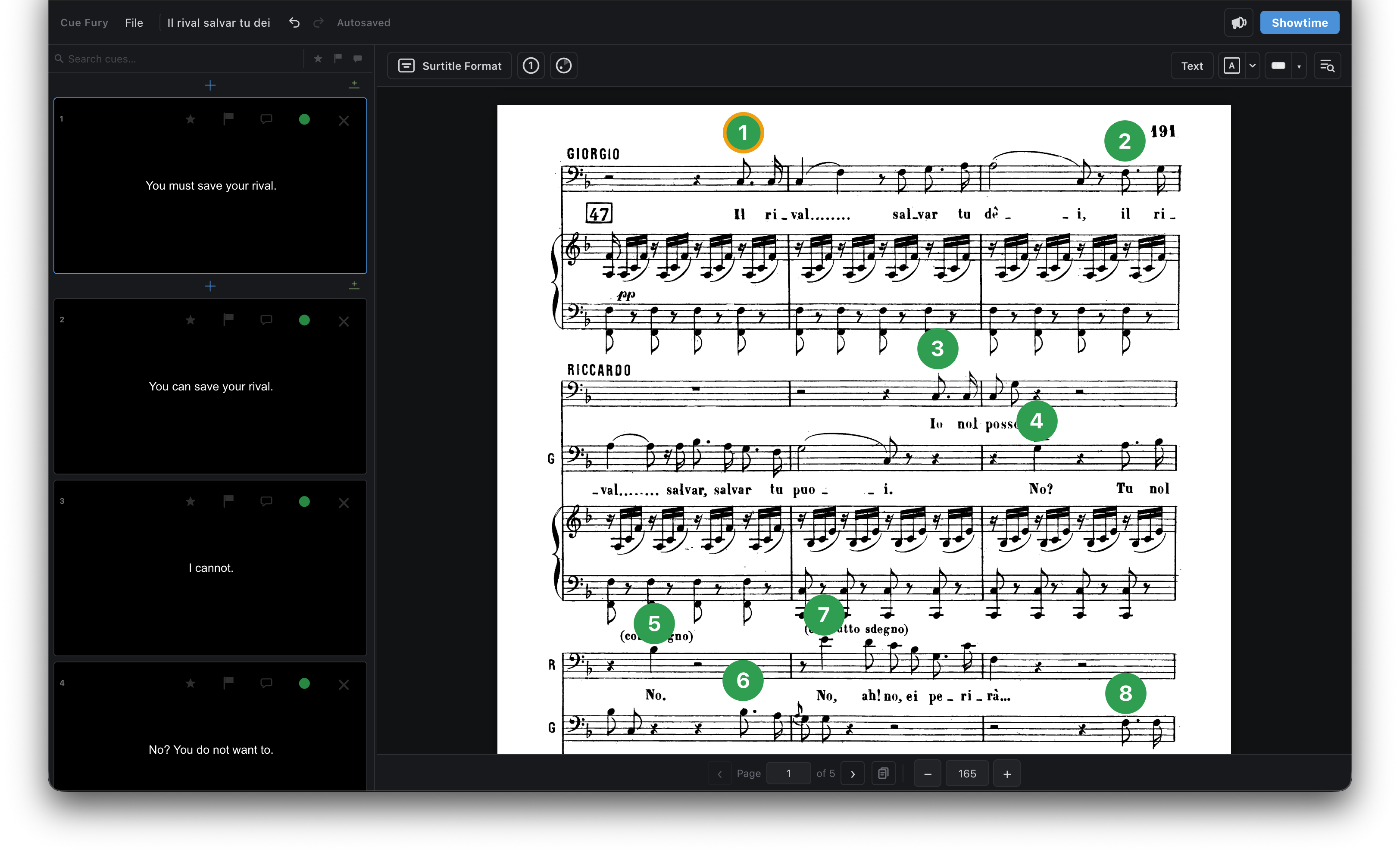Delete cue 1 with its X button
Image resolution: width=1400 pixels, height=855 pixels.
click(344, 120)
